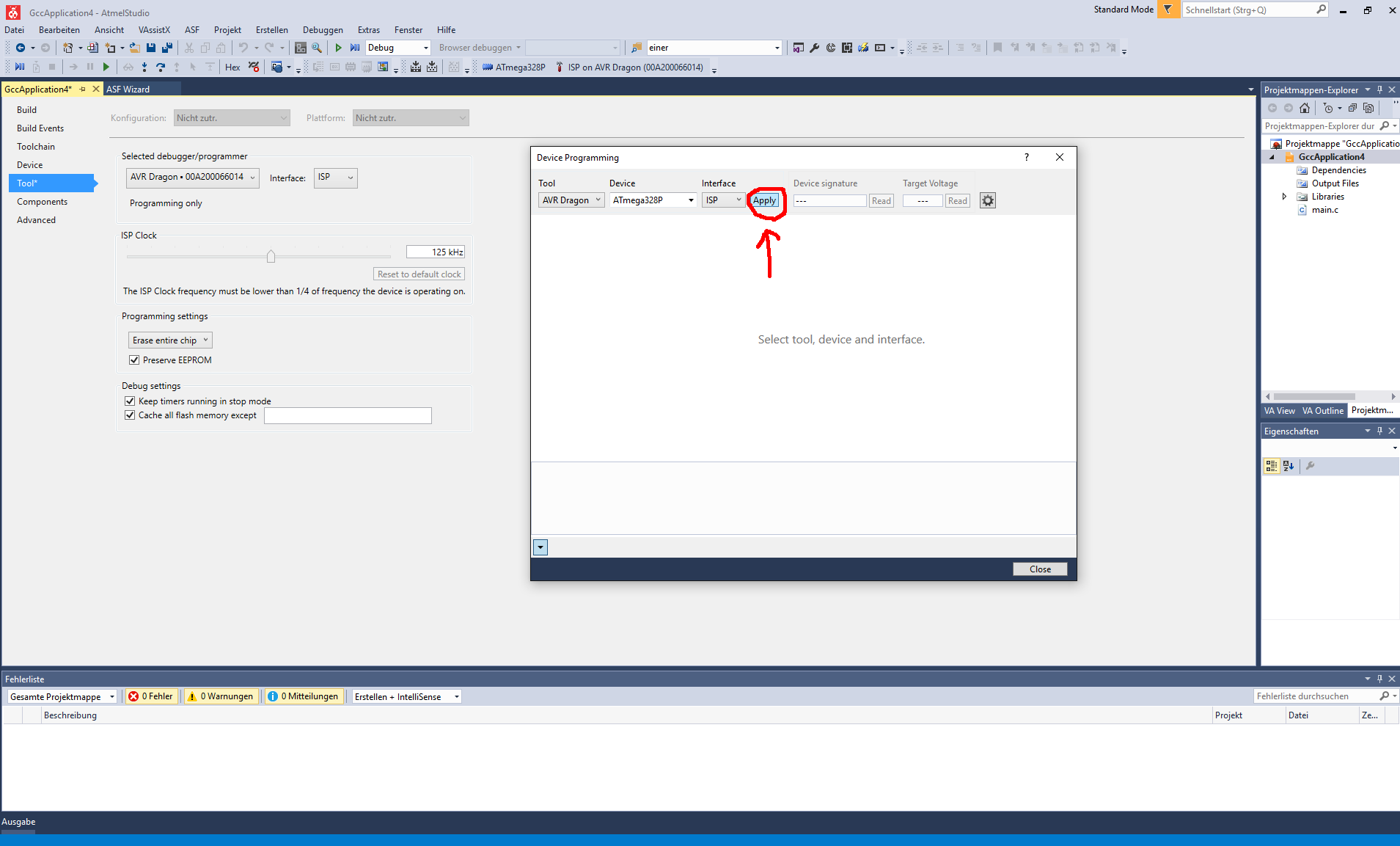Click the Step Over arrow icon
This screenshot has height=846, width=1400.
[161, 68]
